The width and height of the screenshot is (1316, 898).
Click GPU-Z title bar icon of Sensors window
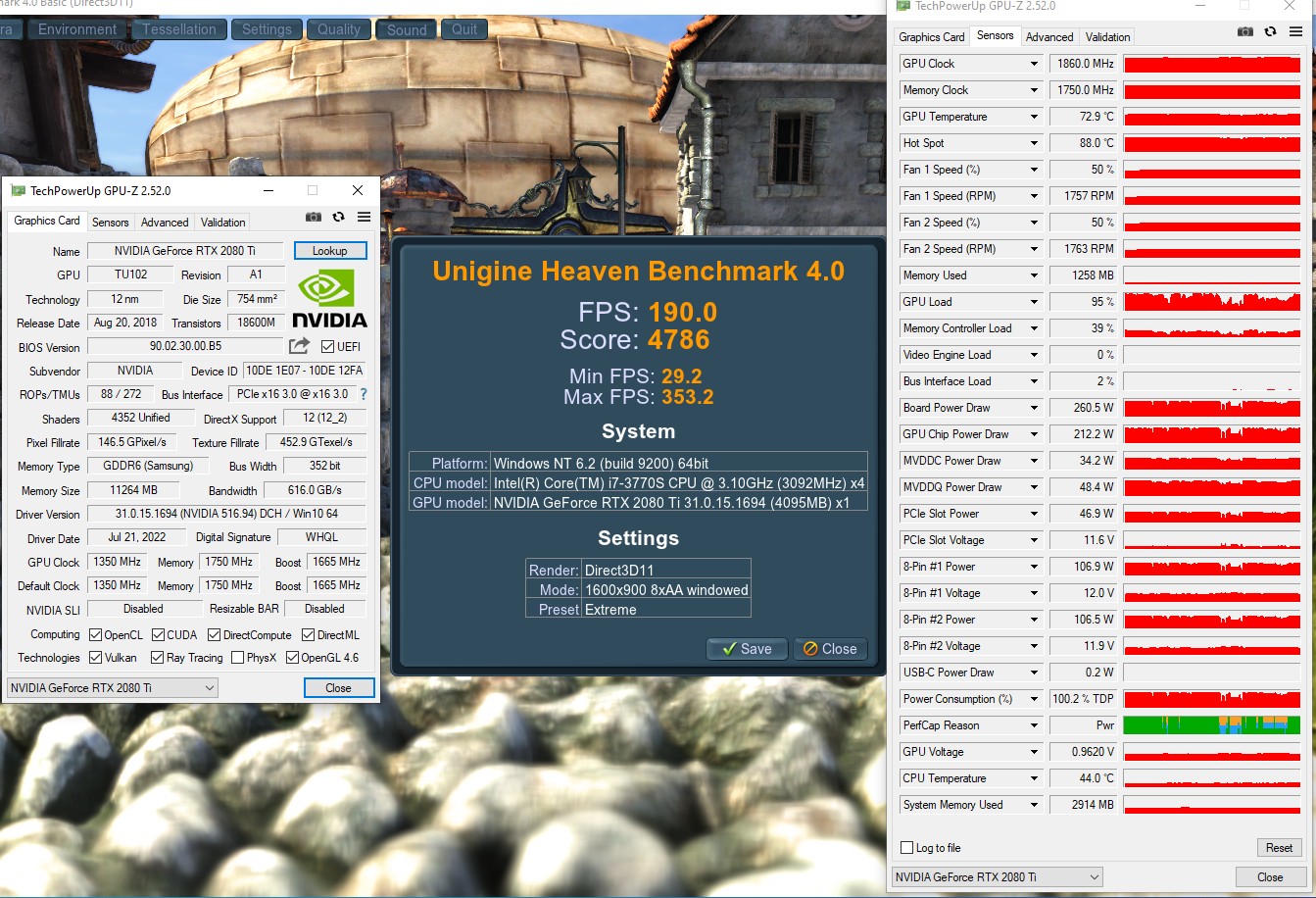[902, 6]
